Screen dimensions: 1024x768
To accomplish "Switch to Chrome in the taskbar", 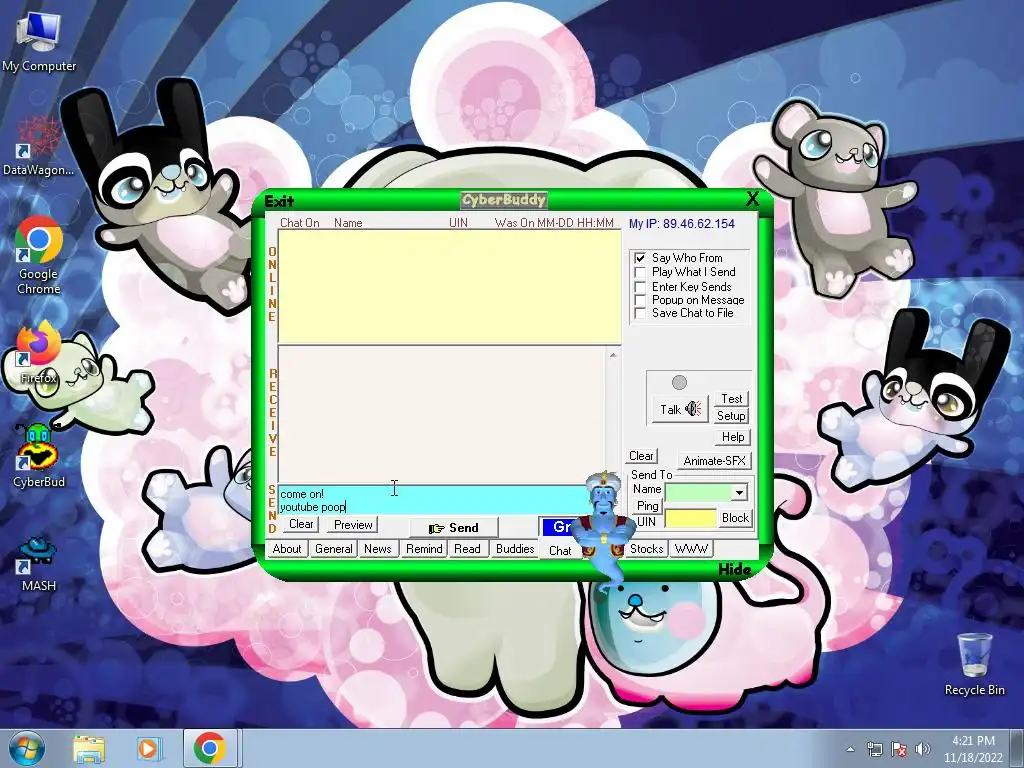I will [209, 748].
